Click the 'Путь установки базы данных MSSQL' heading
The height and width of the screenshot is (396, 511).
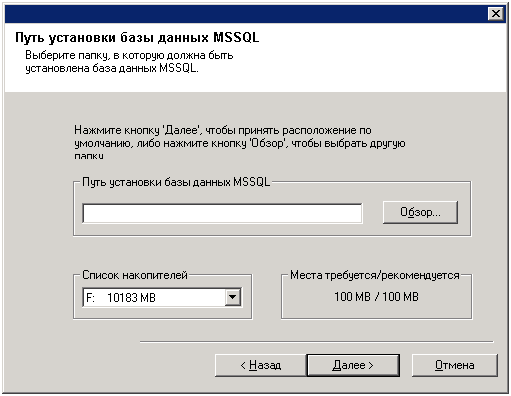coord(137,37)
